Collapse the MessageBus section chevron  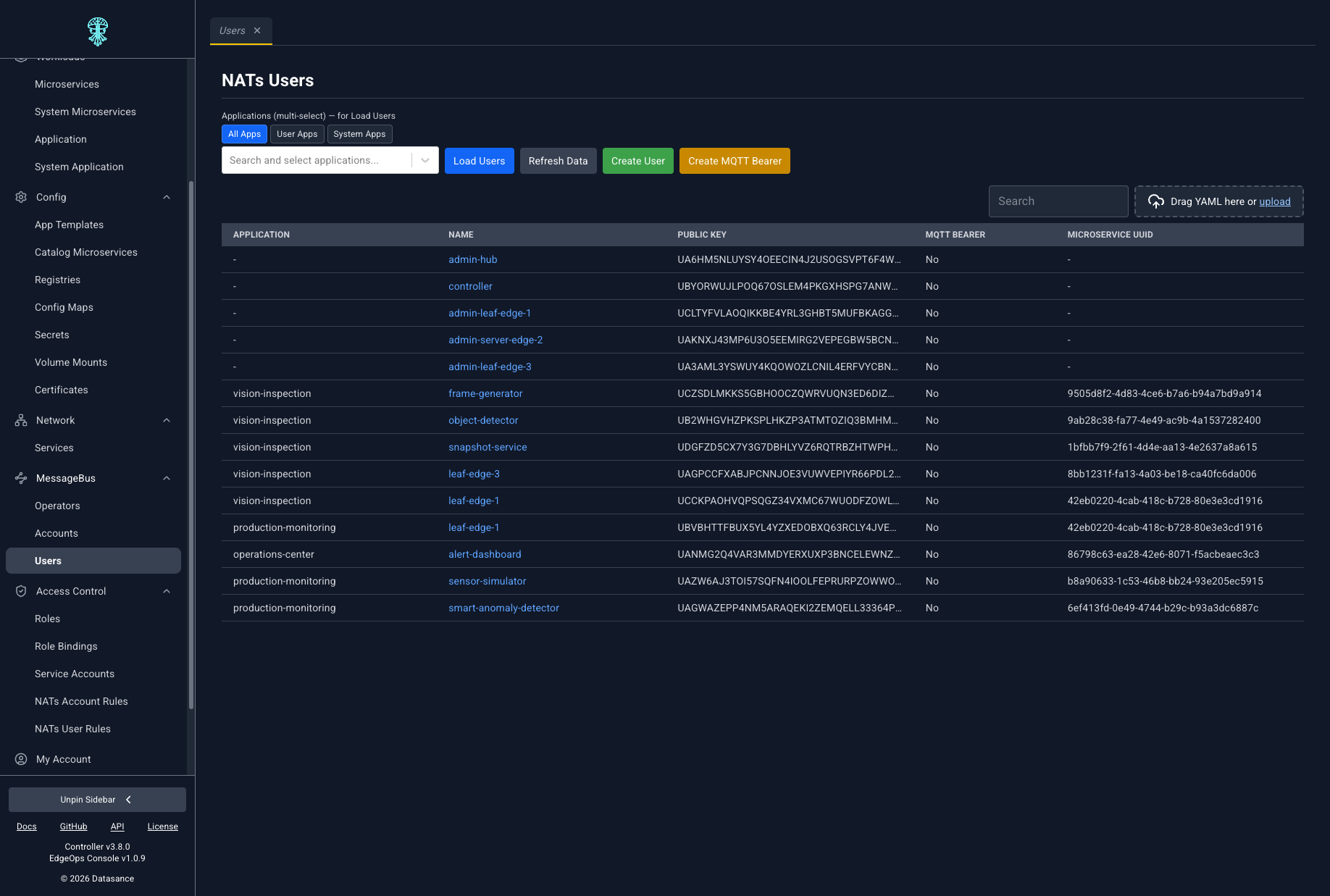(167, 478)
